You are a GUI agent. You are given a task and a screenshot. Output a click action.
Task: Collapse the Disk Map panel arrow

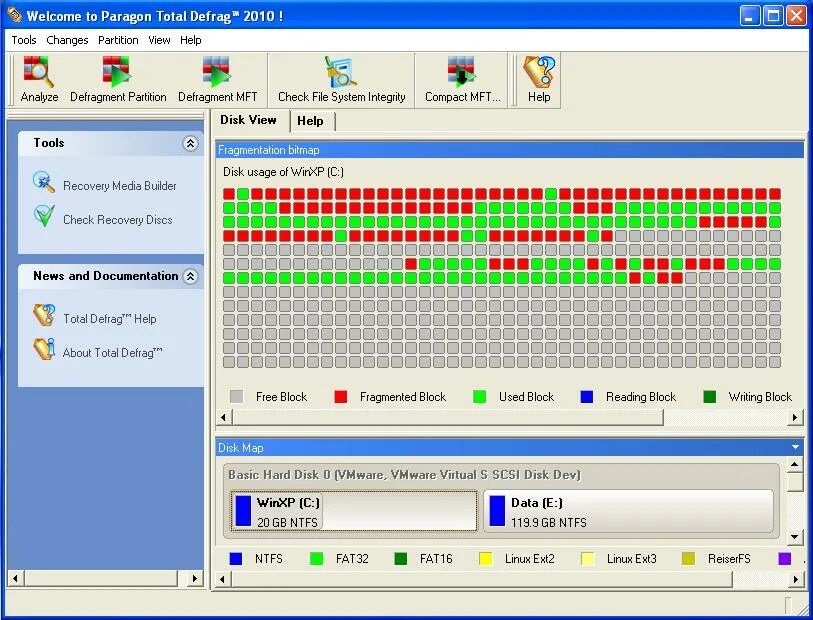tap(795, 447)
